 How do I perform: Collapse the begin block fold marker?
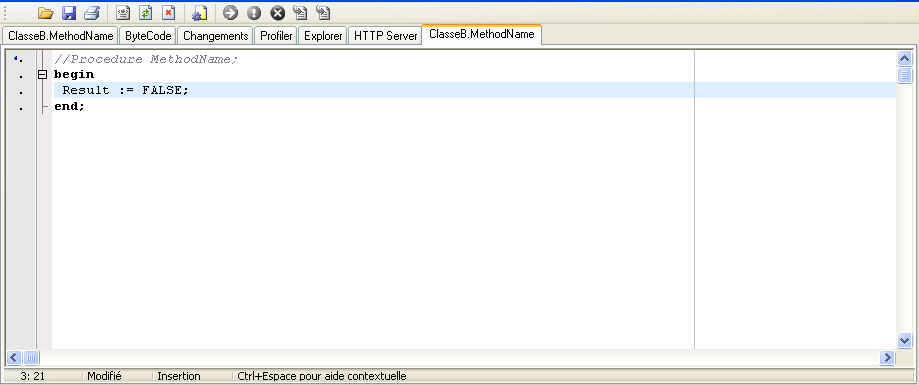(x=42, y=74)
